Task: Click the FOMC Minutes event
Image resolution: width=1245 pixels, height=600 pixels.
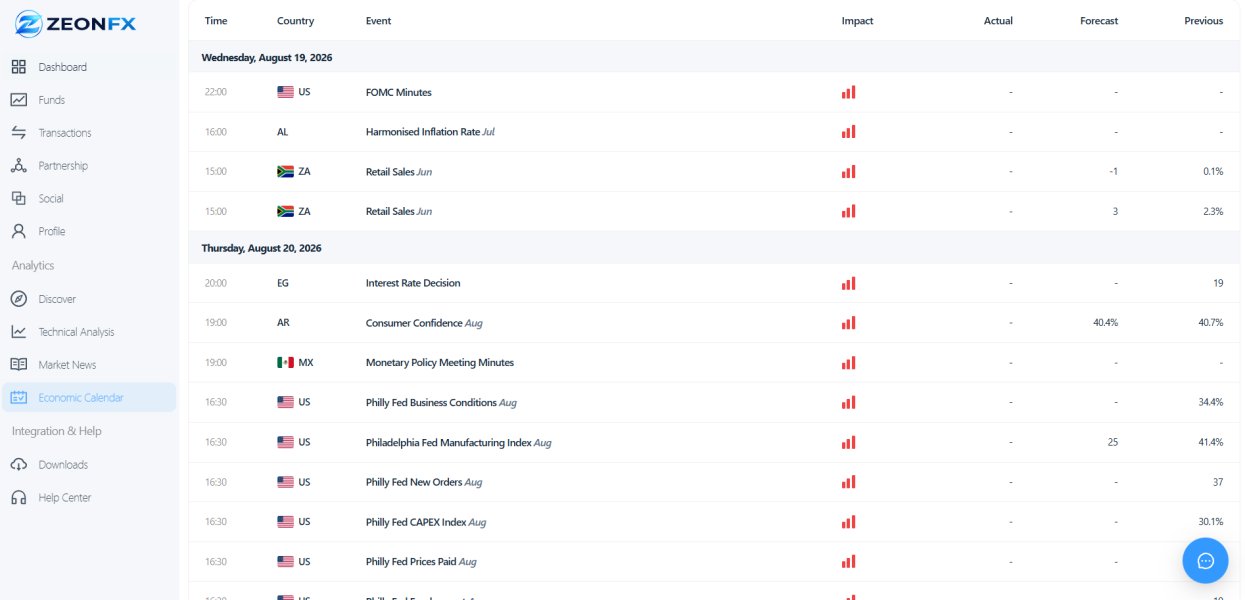Action: [x=399, y=92]
